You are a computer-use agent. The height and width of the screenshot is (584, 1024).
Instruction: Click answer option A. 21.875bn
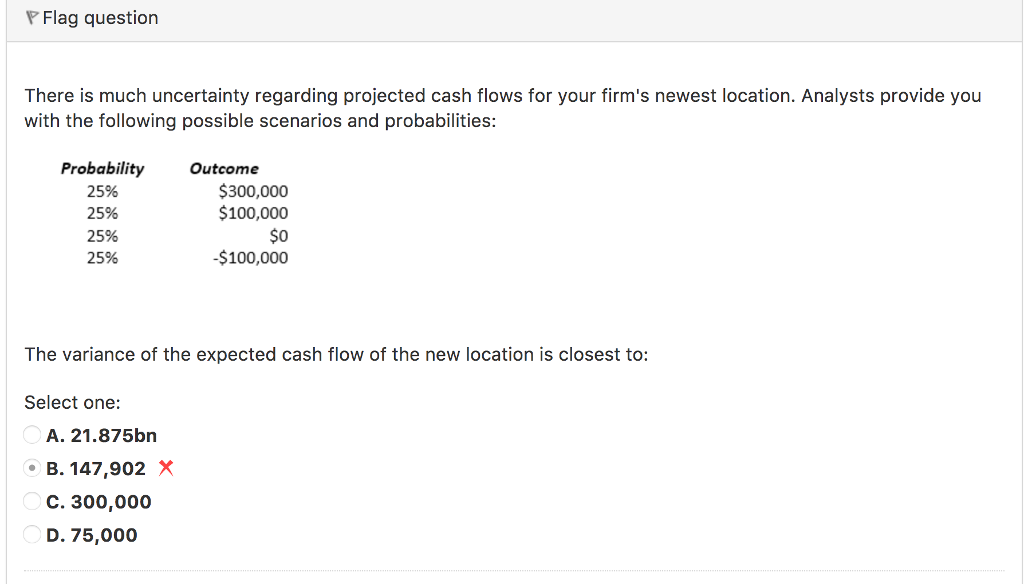point(100,435)
